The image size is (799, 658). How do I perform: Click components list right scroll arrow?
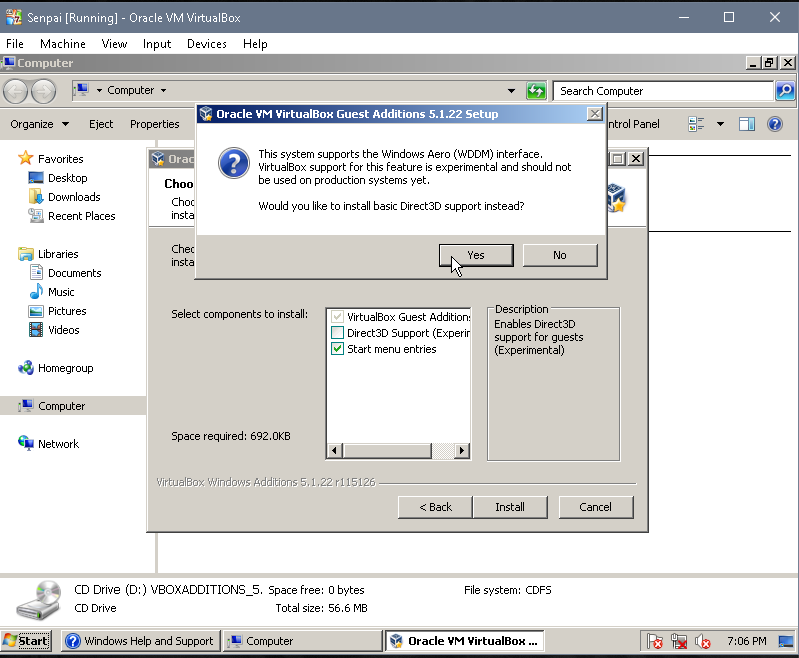(462, 451)
